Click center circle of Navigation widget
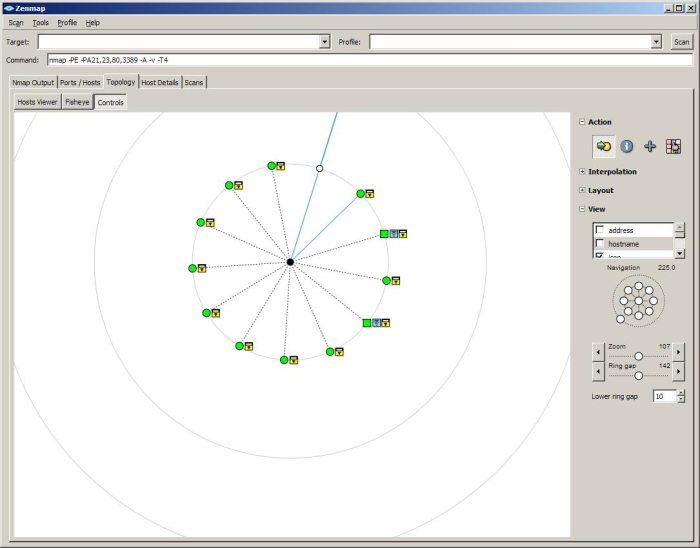 pyautogui.click(x=639, y=301)
